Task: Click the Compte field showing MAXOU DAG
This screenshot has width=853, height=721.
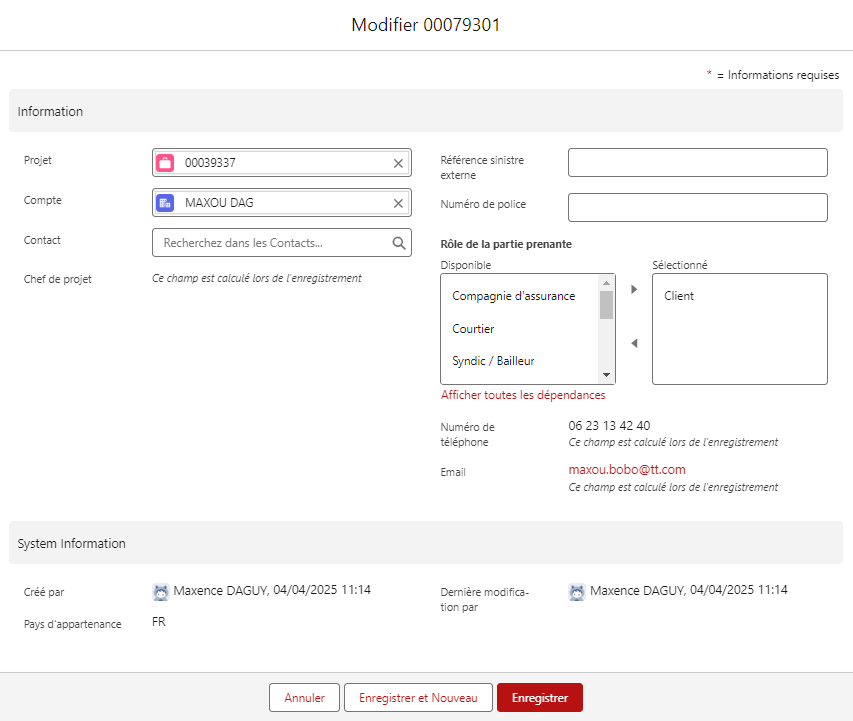Action: [x=282, y=202]
